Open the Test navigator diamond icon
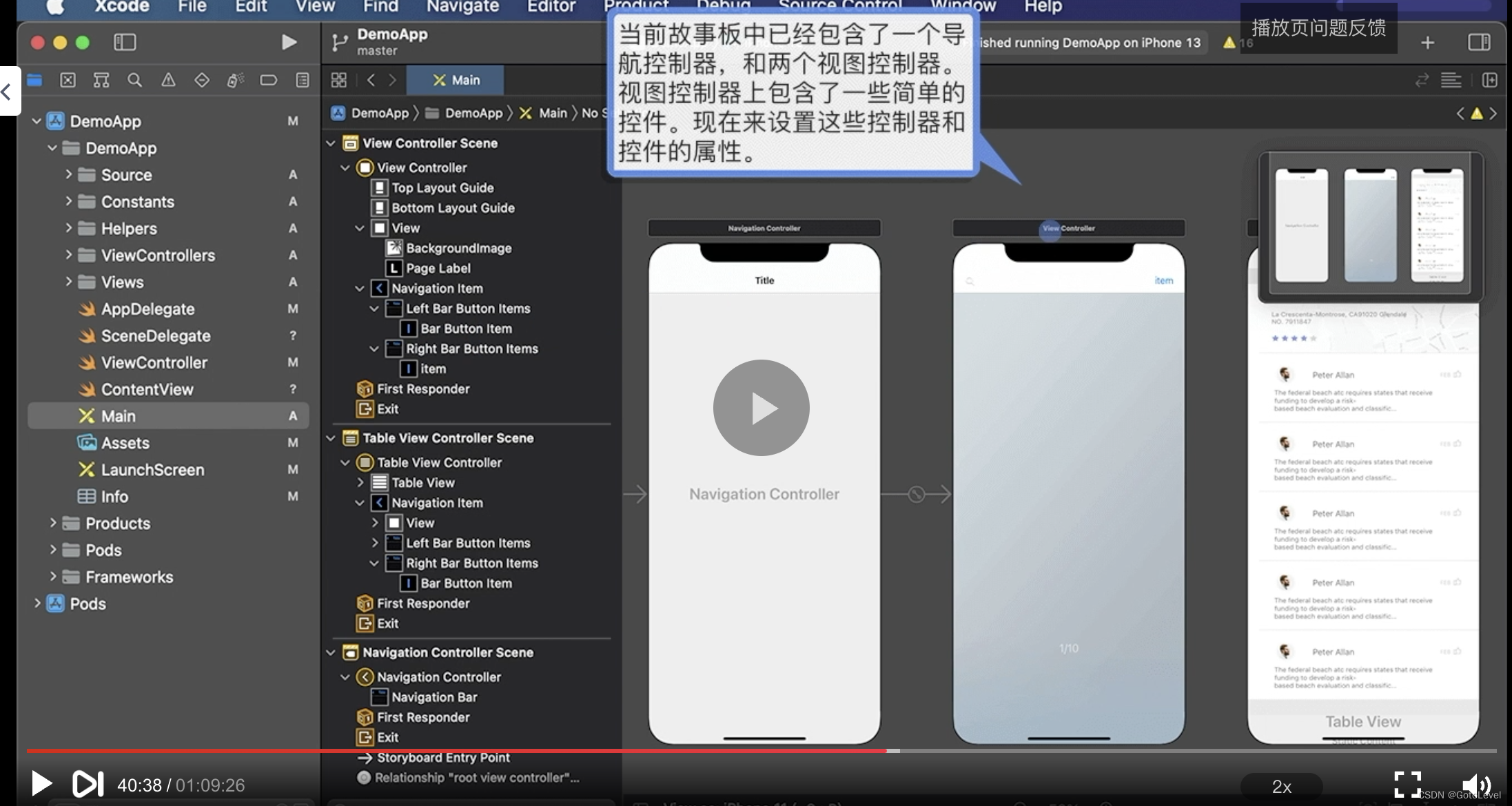This screenshot has width=1512, height=806. pos(202,80)
